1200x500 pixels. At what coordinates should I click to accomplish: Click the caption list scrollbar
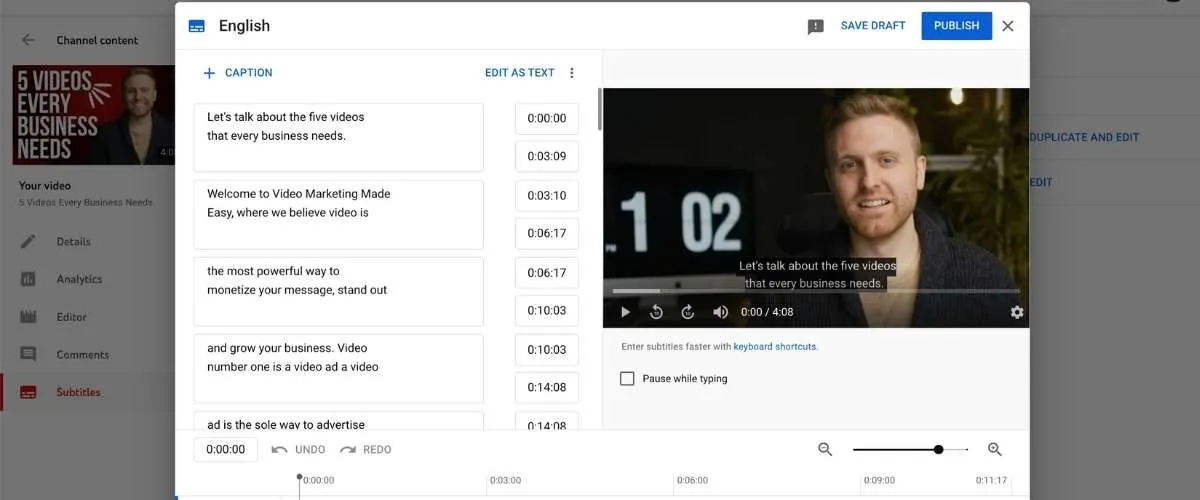coord(599,110)
